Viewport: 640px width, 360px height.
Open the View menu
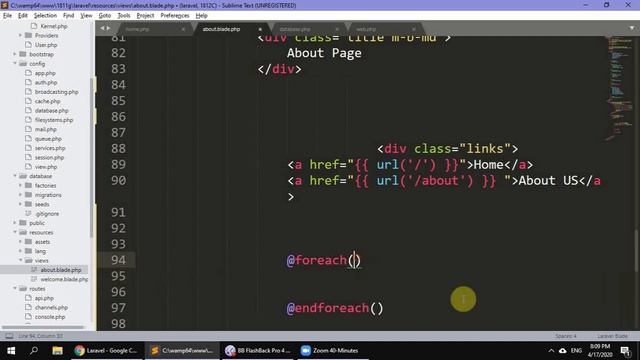(86, 16)
